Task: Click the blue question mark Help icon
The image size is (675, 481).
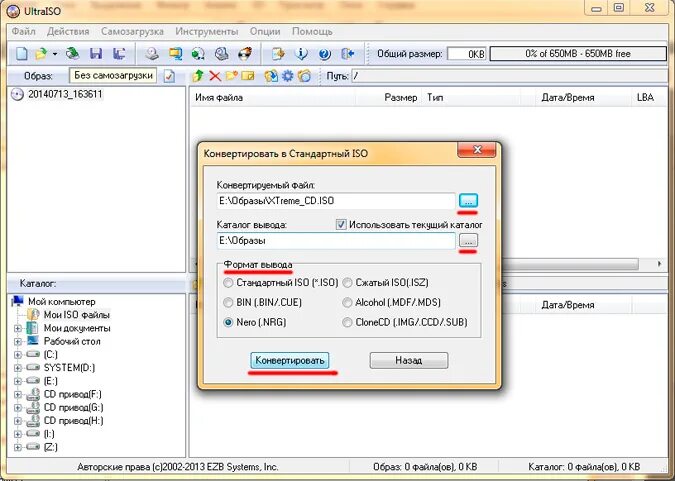Action: click(x=325, y=54)
